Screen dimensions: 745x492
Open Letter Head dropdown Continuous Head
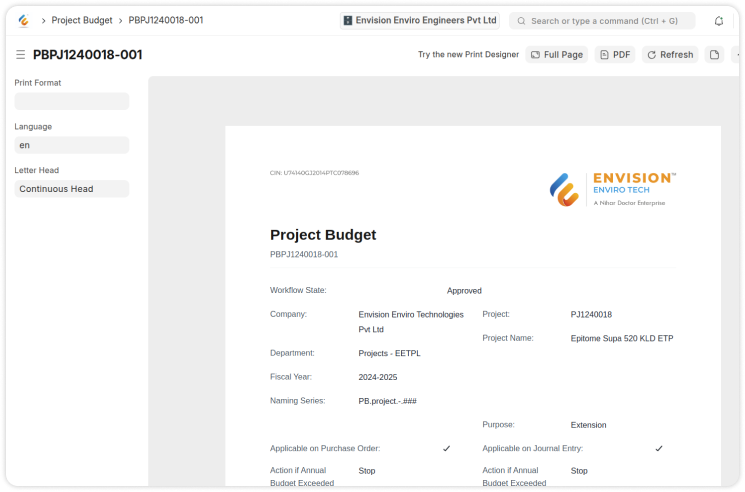72,189
